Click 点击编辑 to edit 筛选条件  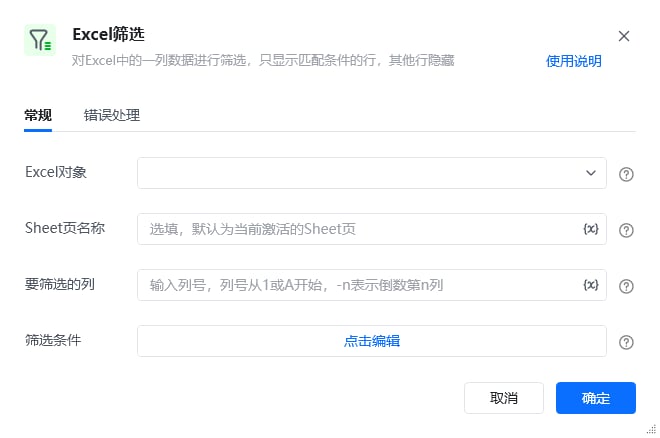pos(372,341)
